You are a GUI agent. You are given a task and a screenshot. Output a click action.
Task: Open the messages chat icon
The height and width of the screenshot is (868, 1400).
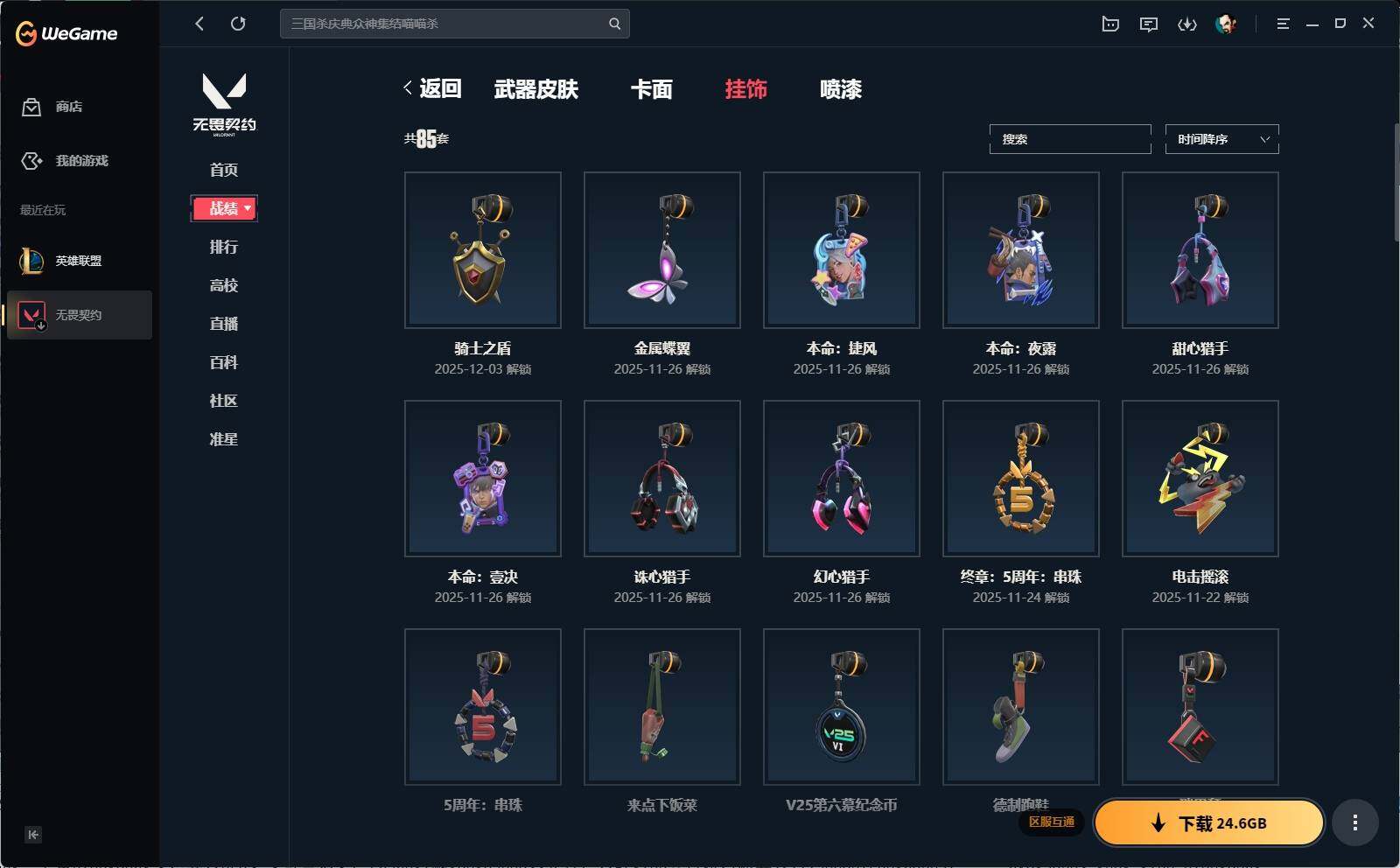pyautogui.click(x=1149, y=24)
